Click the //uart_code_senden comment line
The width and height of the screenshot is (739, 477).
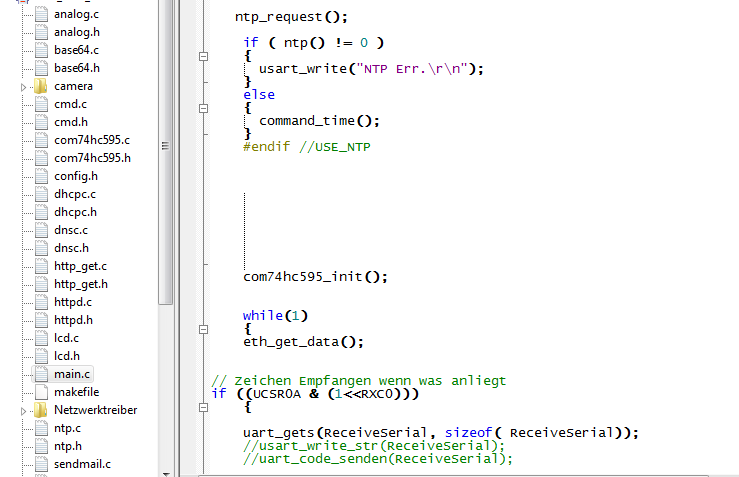point(378,459)
